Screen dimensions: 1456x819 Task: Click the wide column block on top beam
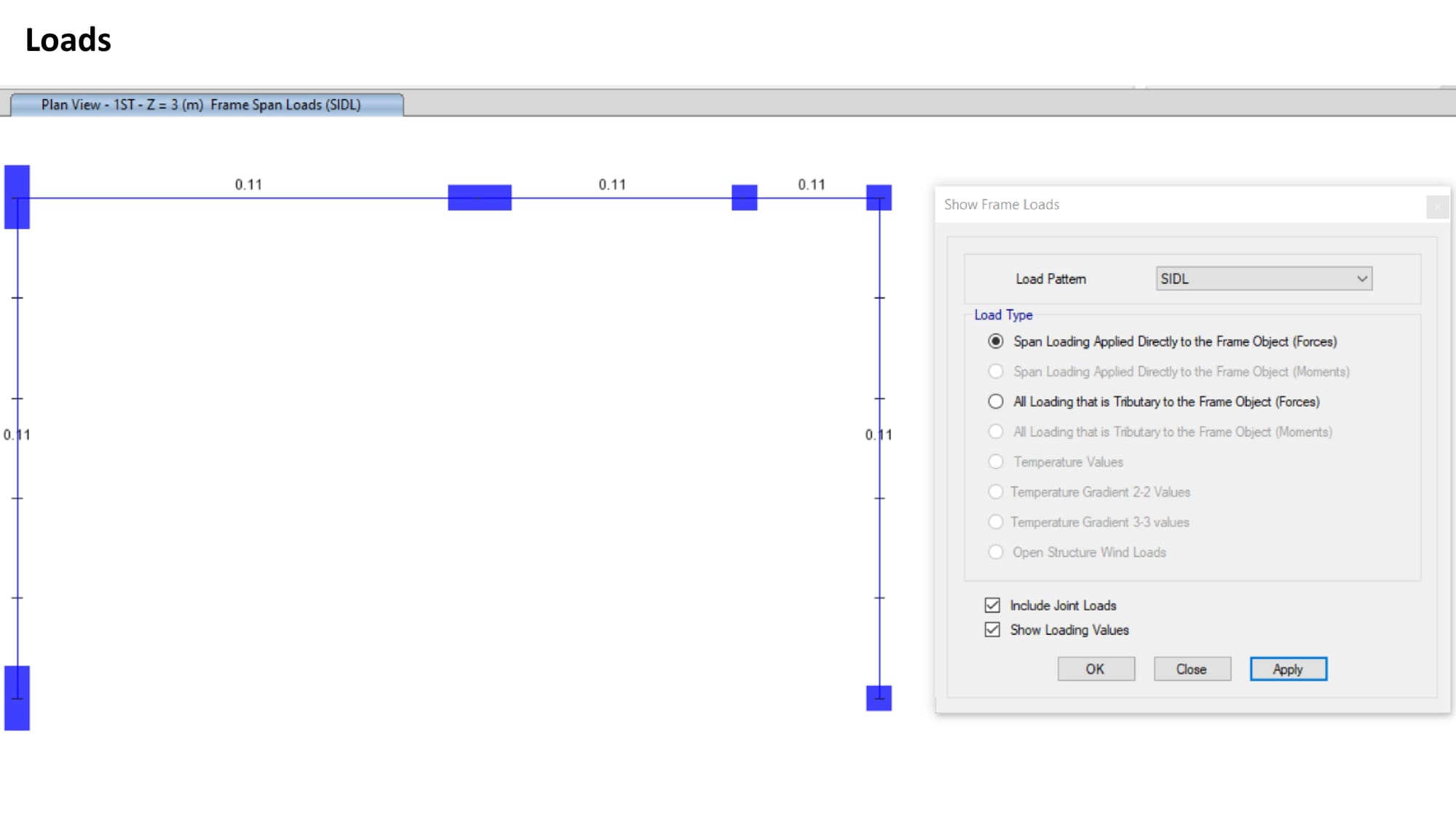click(479, 197)
